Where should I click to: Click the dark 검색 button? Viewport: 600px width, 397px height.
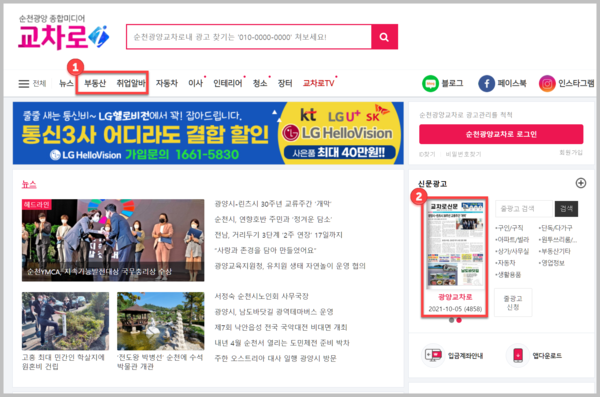click(566, 209)
